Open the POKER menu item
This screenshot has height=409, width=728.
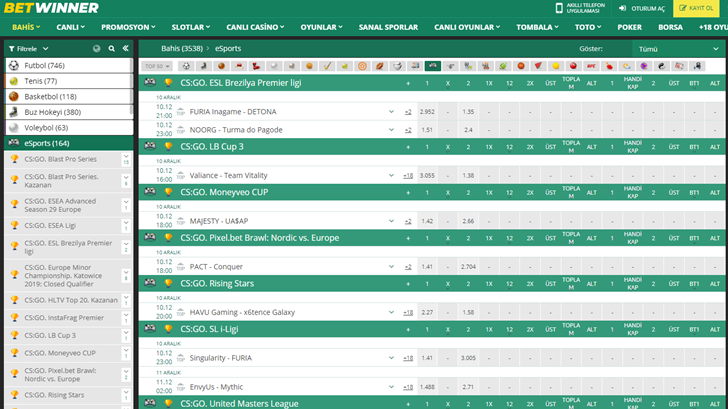630,27
